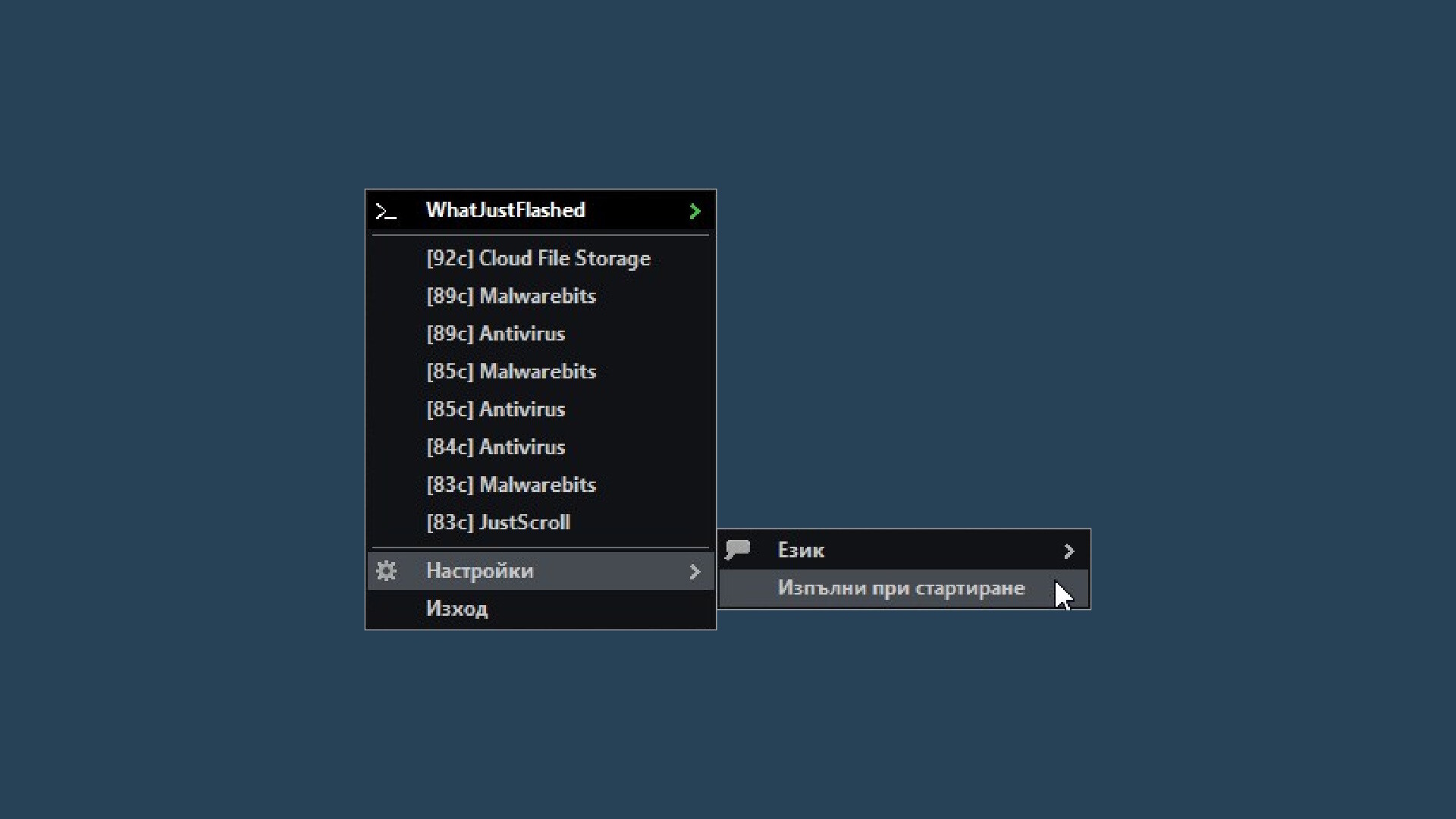Image resolution: width=1456 pixels, height=819 pixels.
Task: Open the Настройки menu entry
Action: 480,571
